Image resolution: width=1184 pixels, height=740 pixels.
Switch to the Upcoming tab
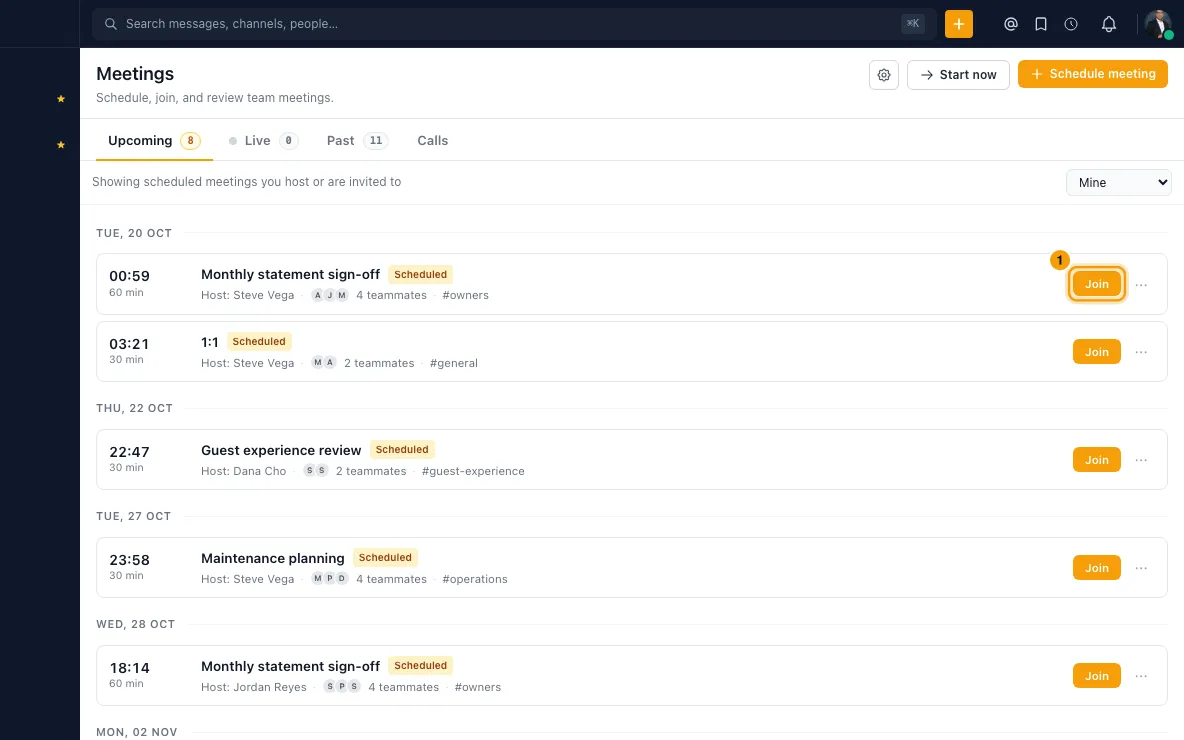click(153, 140)
